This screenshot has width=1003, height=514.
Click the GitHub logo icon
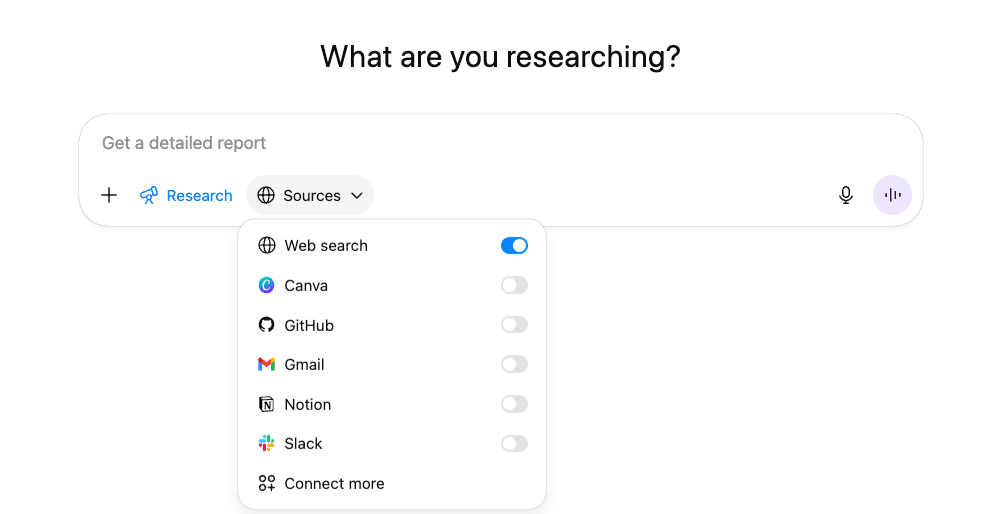point(266,325)
